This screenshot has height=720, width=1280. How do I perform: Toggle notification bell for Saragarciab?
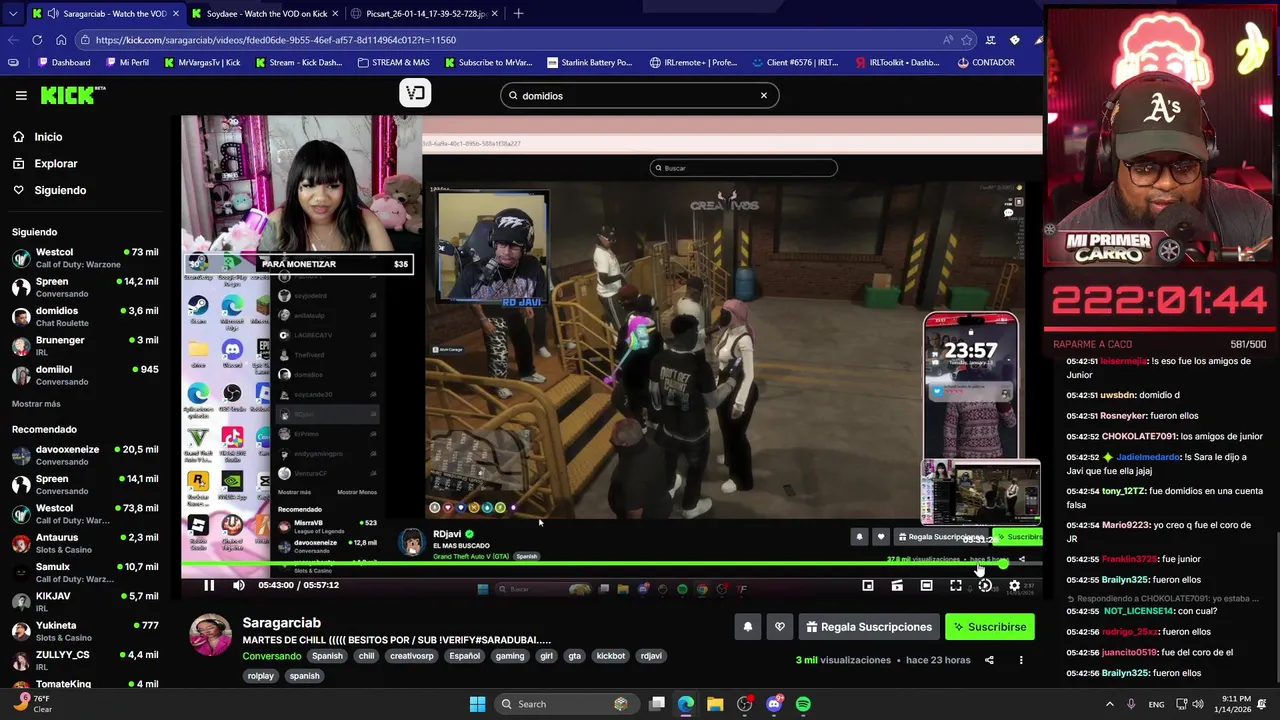[x=747, y=627]
